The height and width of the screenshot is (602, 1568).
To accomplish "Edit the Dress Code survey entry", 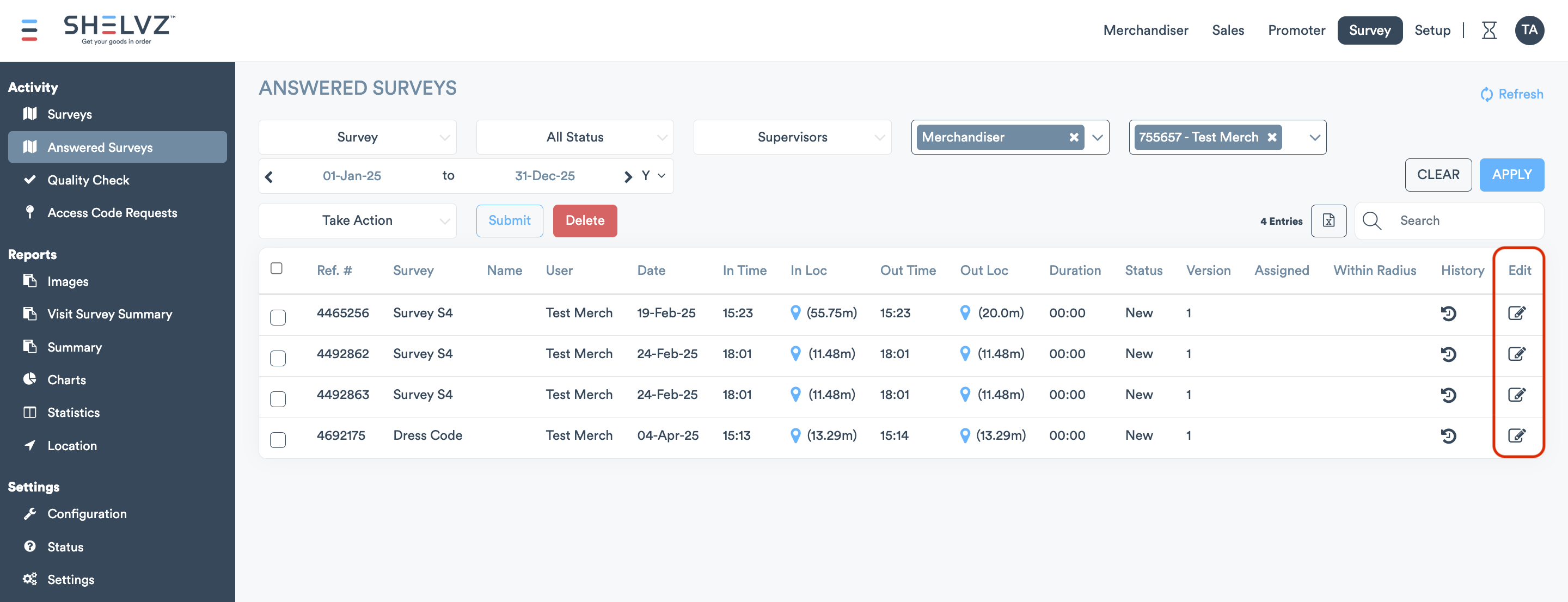I will [x=1516, y=436].
